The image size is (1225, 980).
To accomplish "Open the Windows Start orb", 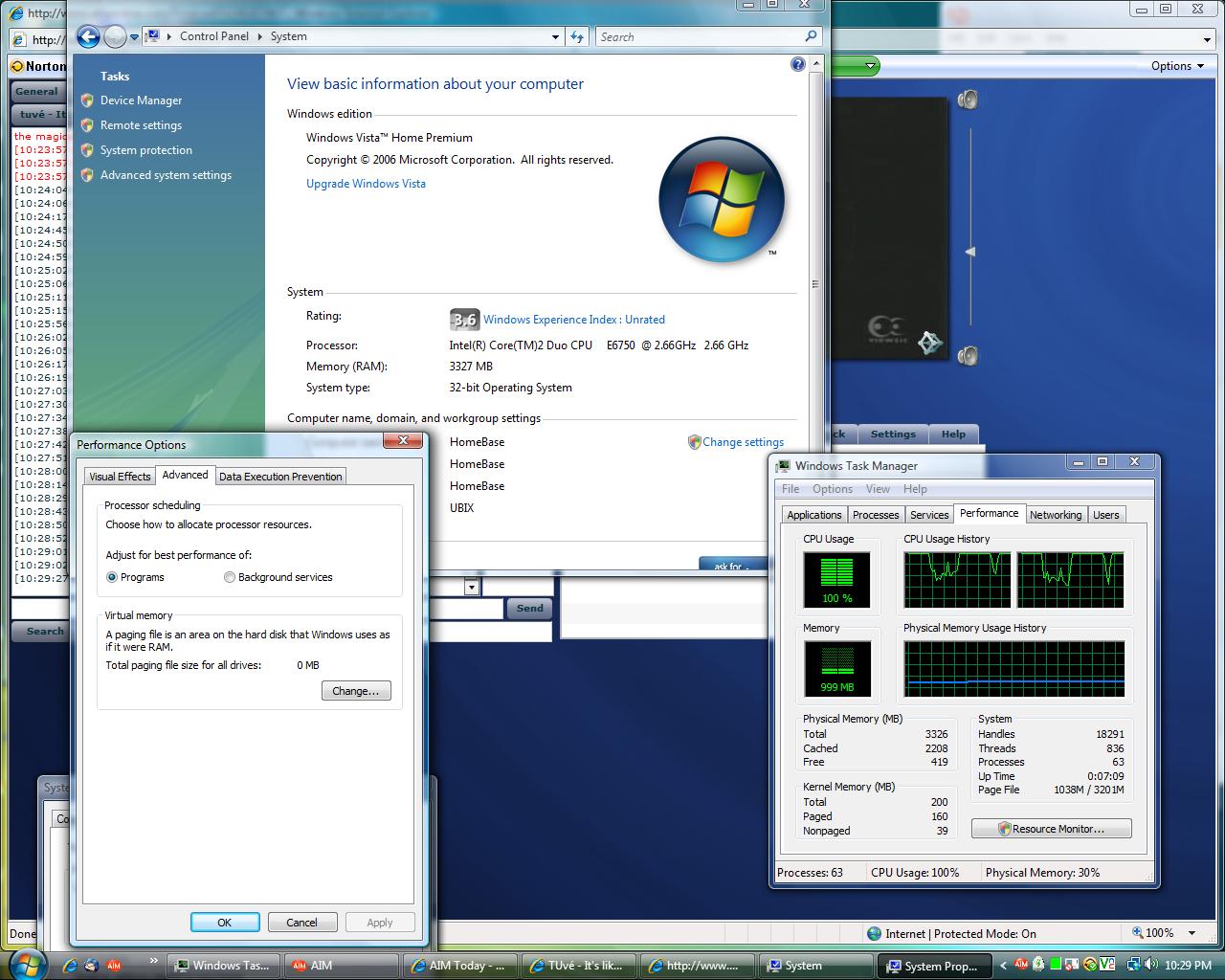I will click(26, 964).
